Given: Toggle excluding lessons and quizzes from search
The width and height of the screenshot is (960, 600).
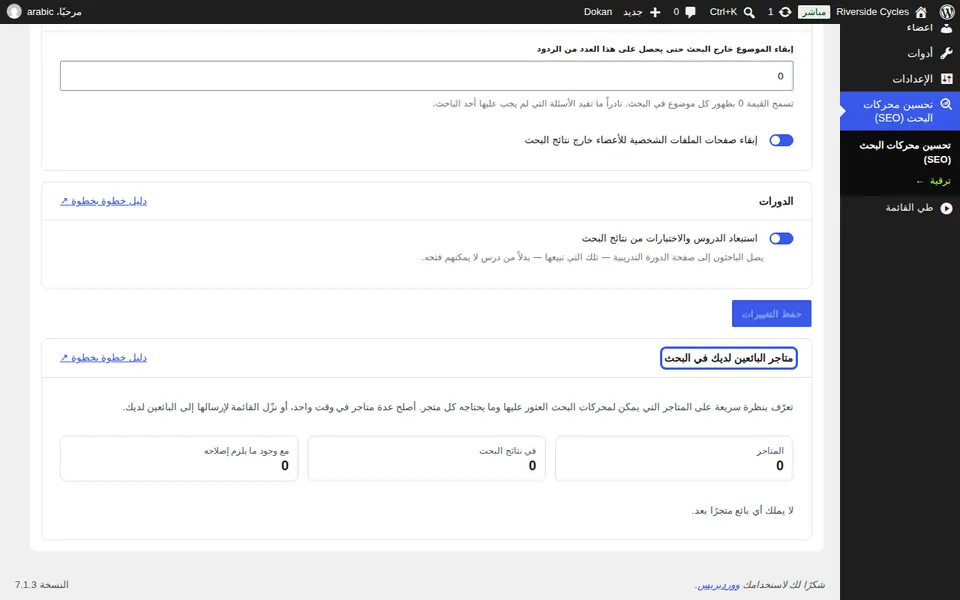Looking at the screenshot, I should [x=781, y=238].
